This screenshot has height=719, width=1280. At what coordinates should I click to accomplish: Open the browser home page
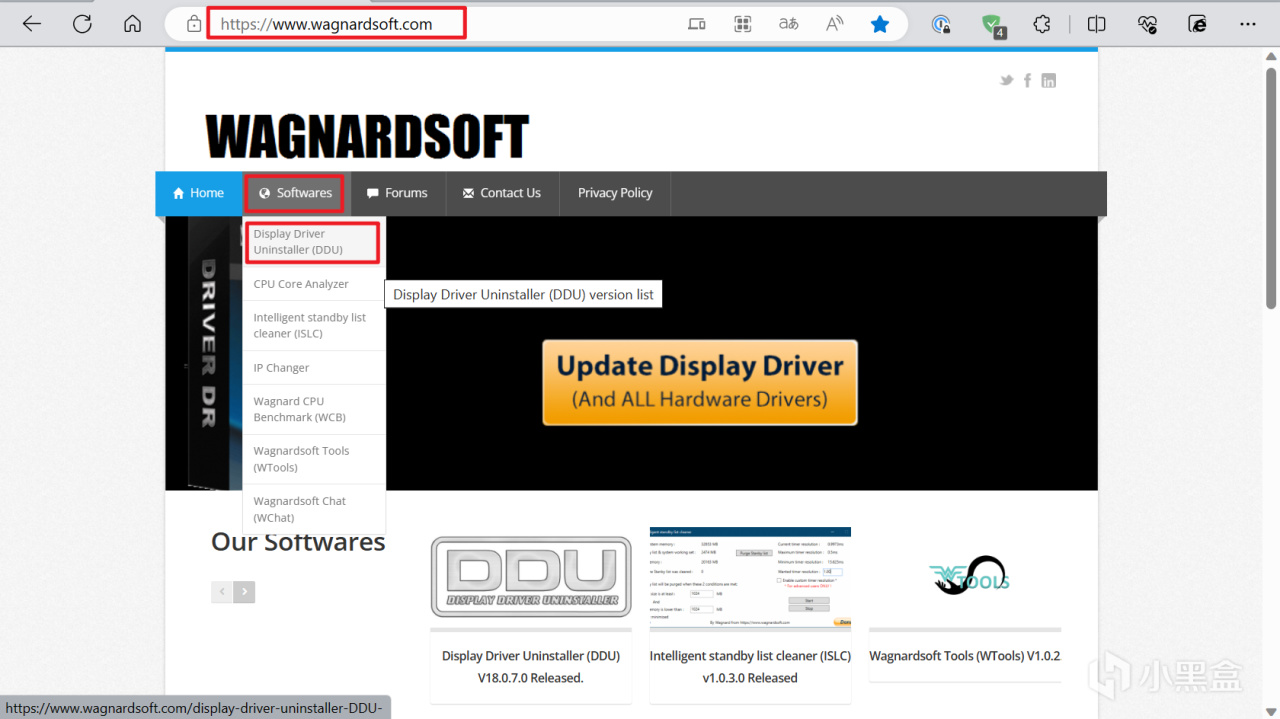pos(132,24)
